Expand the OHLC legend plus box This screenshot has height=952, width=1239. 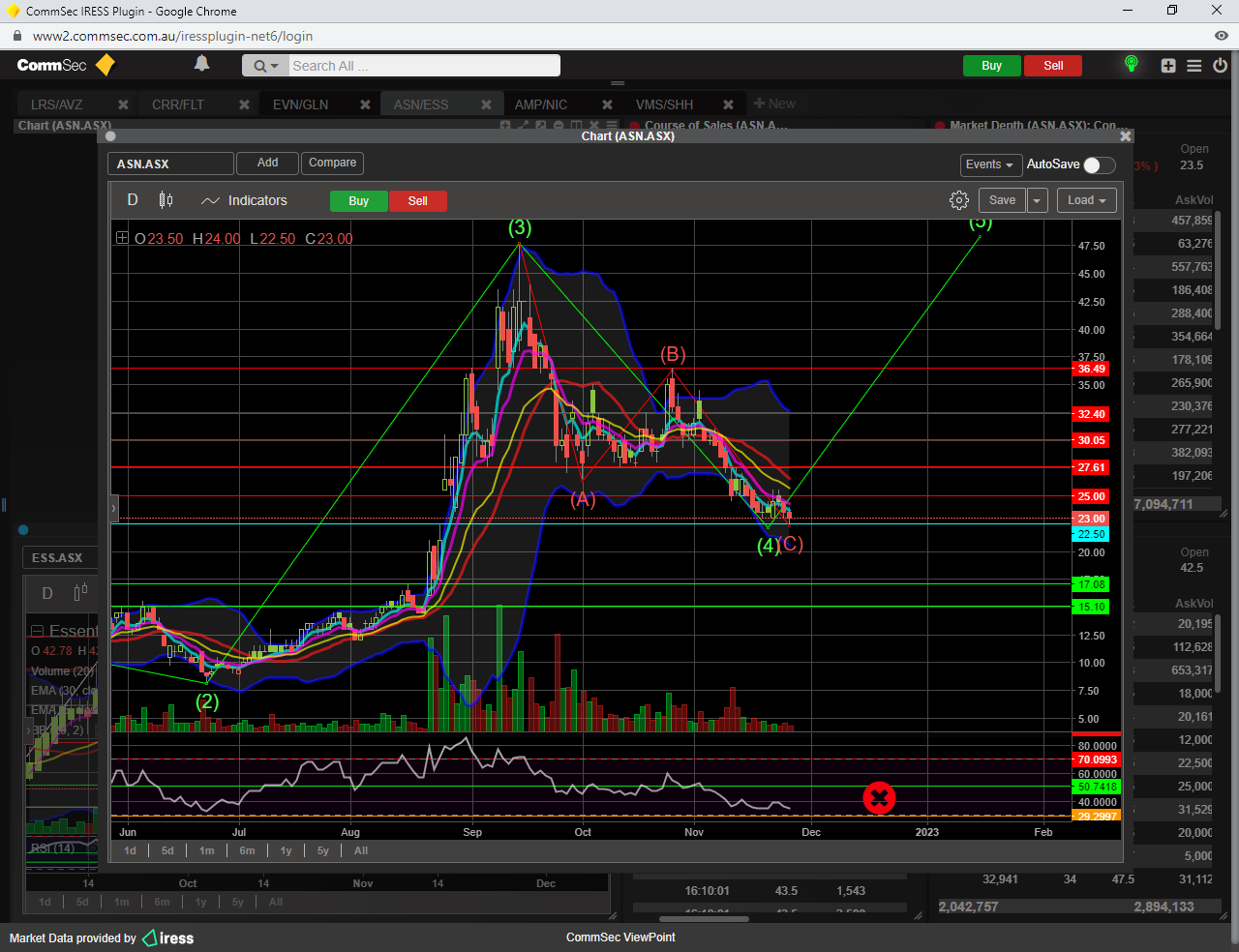122,238
